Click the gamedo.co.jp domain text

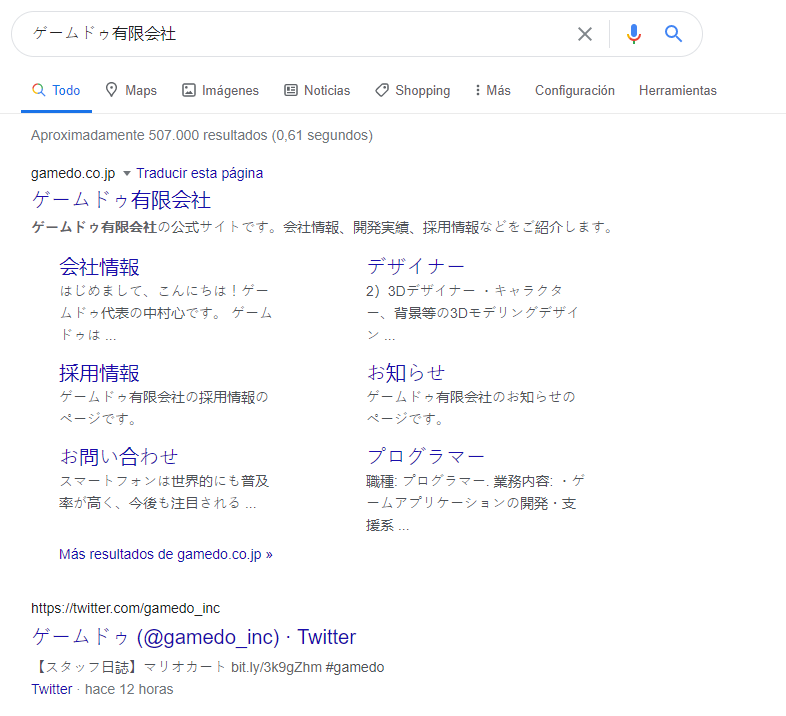click(73, 173)
